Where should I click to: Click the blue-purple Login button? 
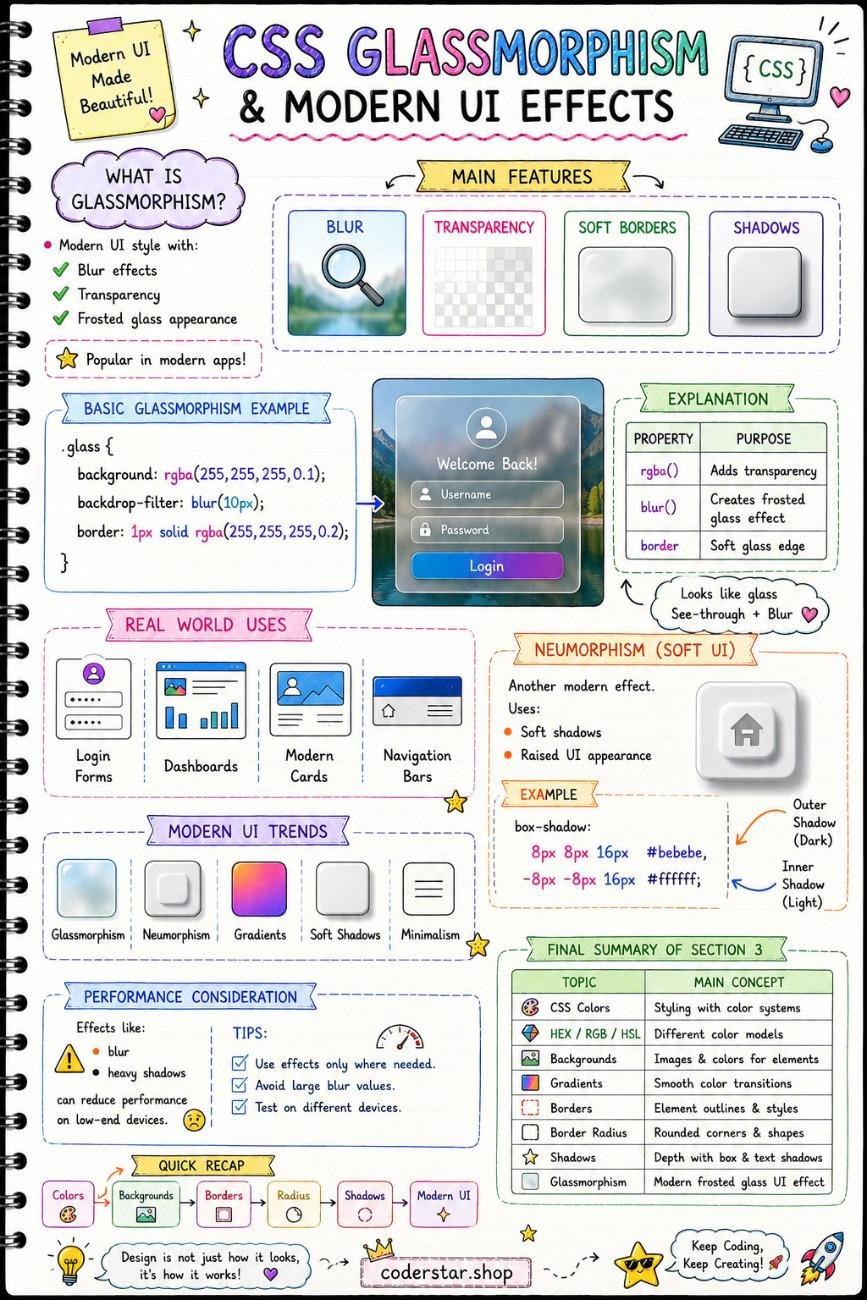point(487,566)
